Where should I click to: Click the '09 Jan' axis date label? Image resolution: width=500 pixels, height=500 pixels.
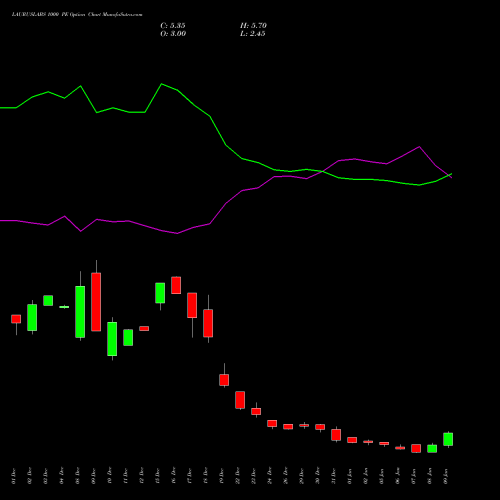[446, 476]
